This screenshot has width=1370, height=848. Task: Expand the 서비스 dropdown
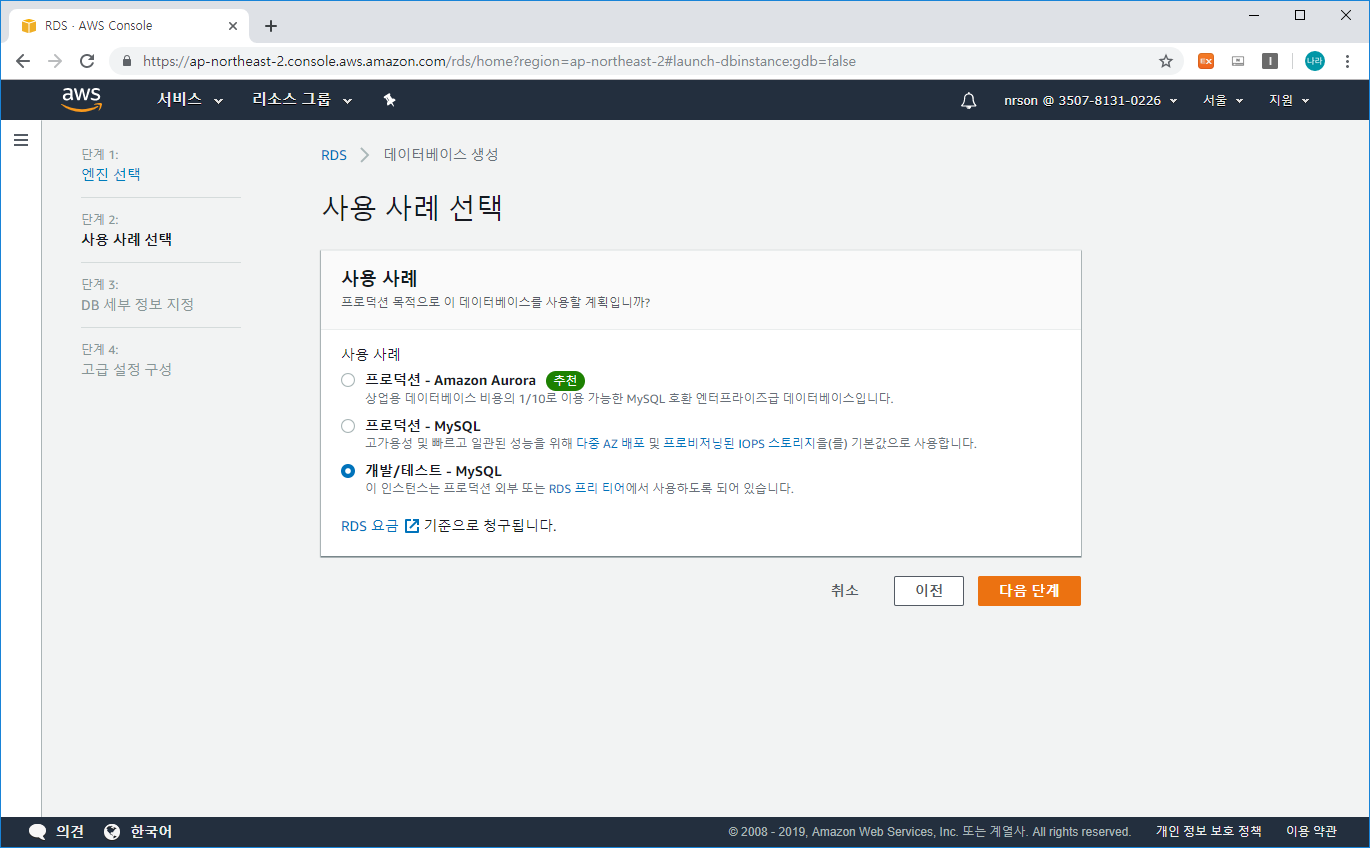[190, 100]
